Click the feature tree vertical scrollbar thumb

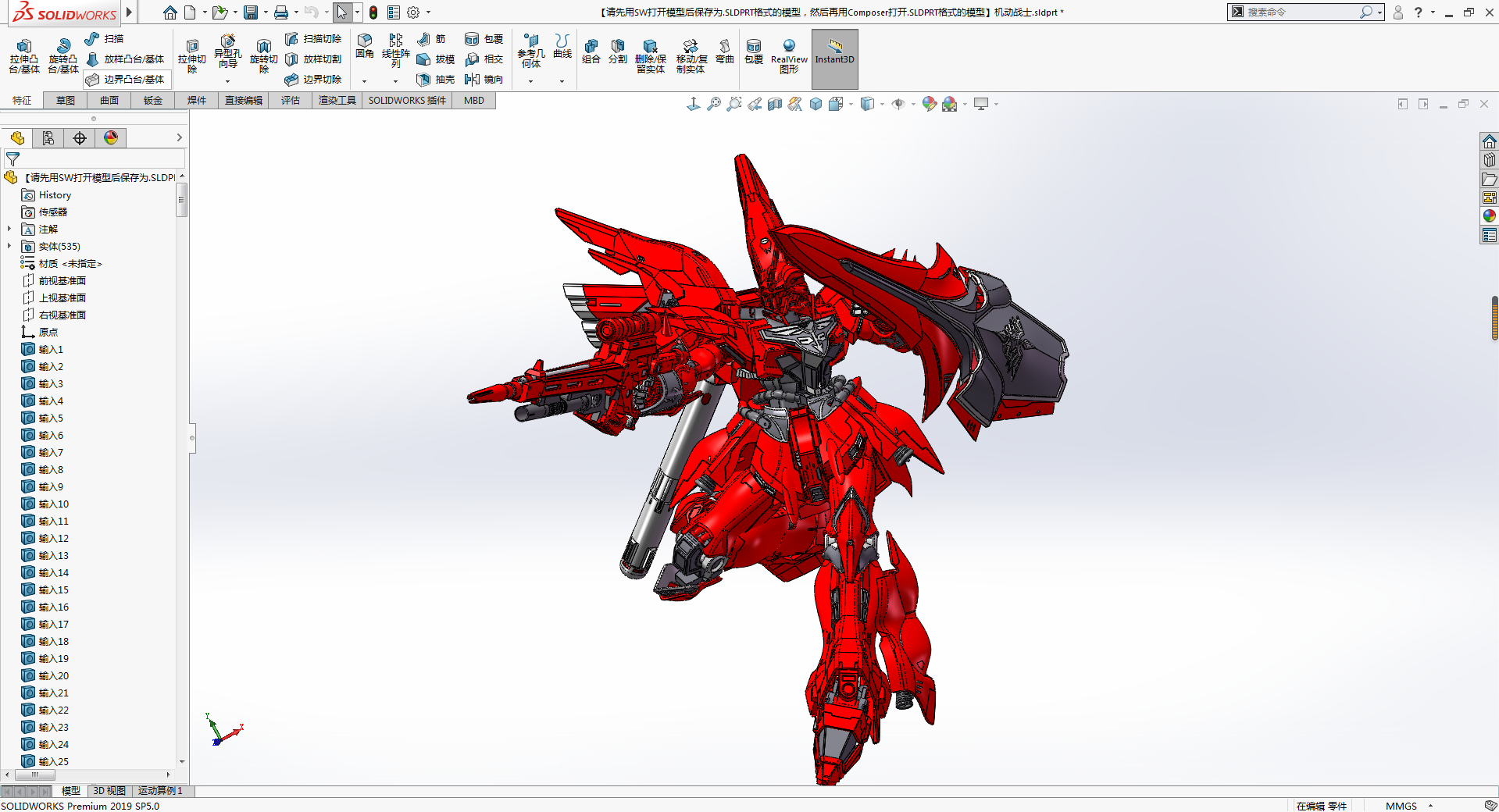[181, 200]
